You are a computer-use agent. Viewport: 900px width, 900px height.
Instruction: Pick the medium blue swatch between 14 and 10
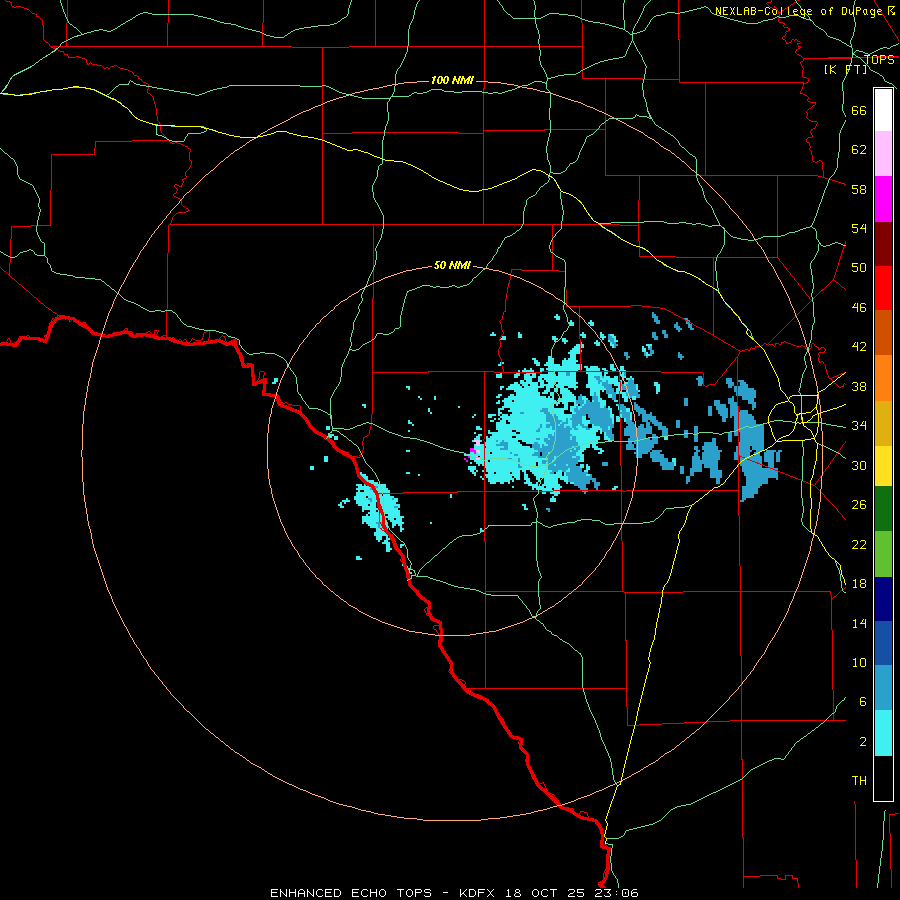click(883, 643)
